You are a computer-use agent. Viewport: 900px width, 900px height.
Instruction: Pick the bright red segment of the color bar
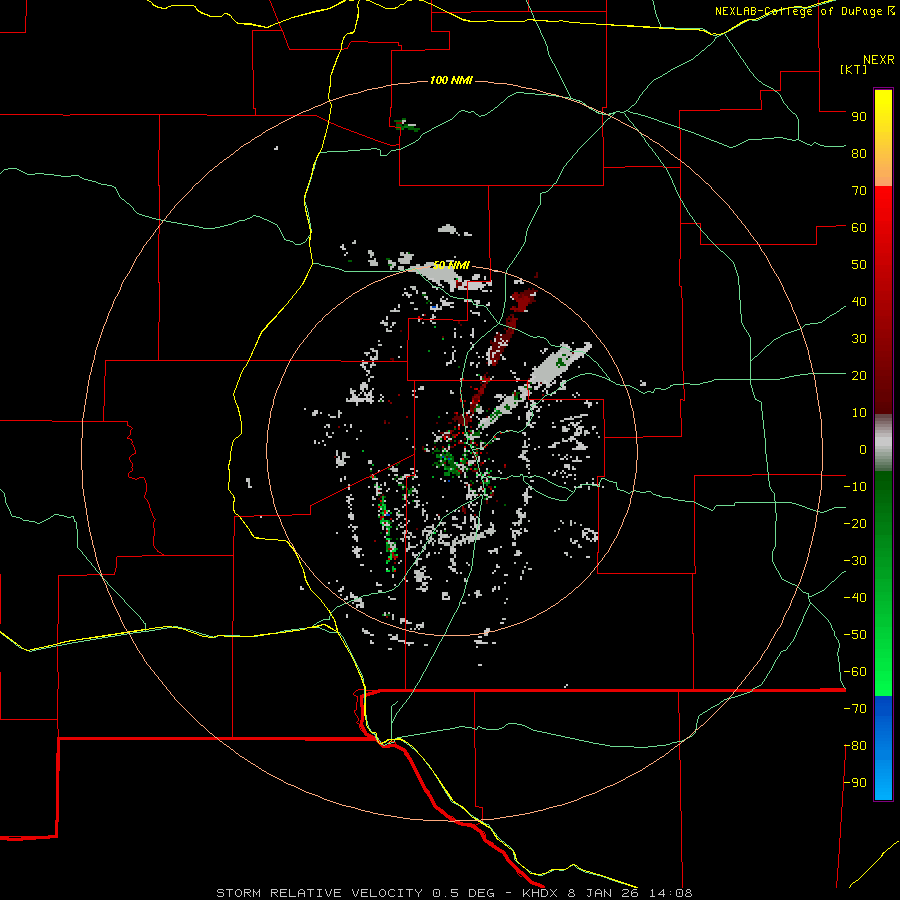pyautogui.click(x=883, y=224)
